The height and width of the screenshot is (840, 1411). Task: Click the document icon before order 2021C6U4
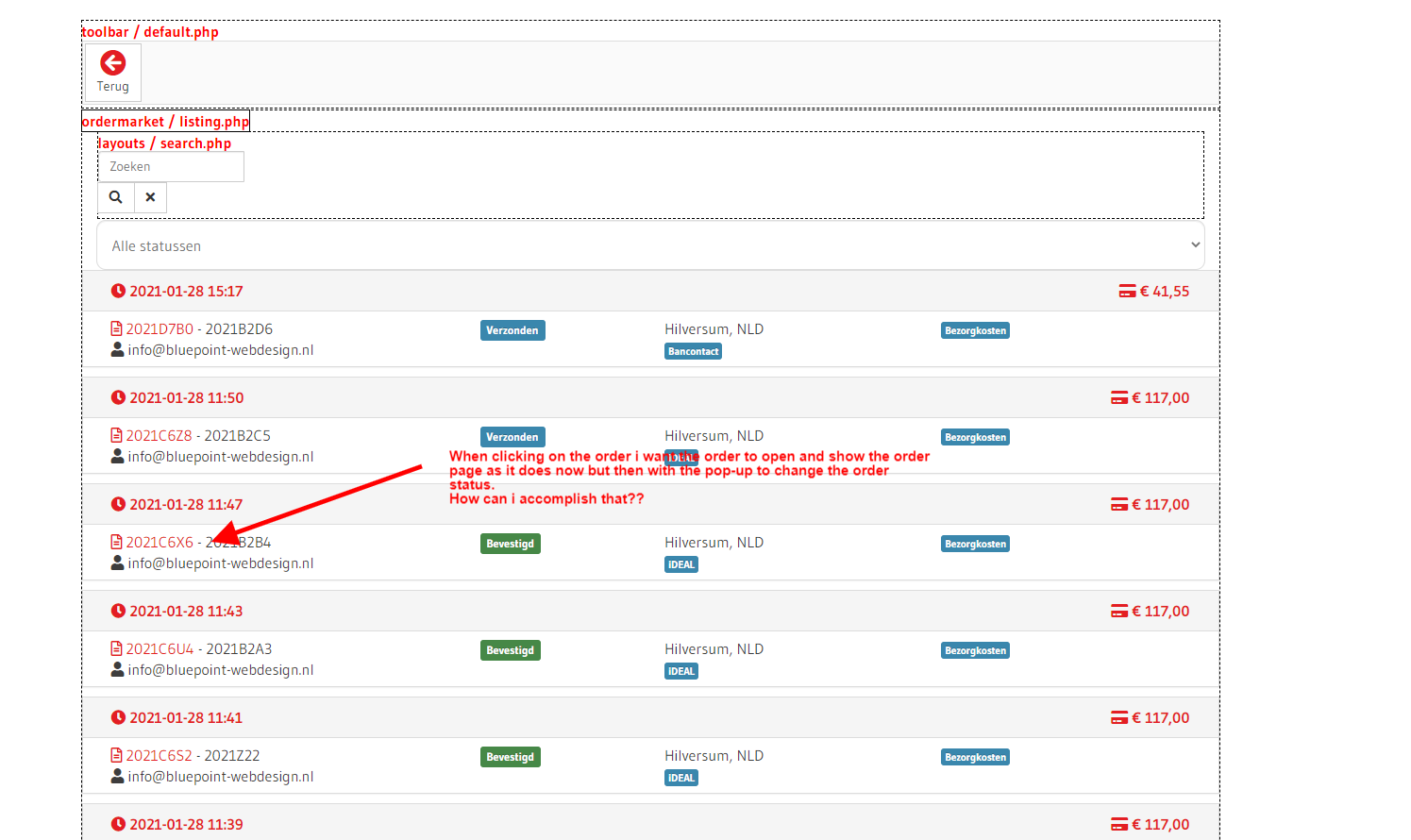click(117, 648)
